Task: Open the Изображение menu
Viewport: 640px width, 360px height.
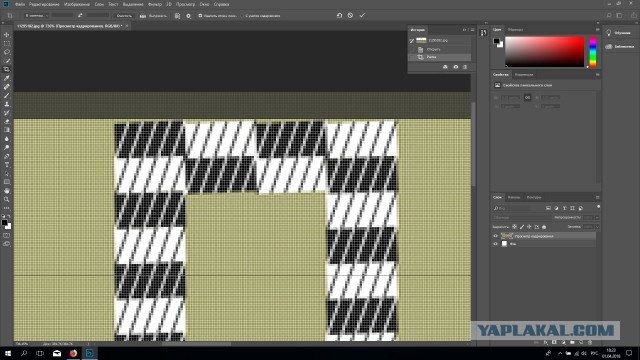Action: coord(77,4)
